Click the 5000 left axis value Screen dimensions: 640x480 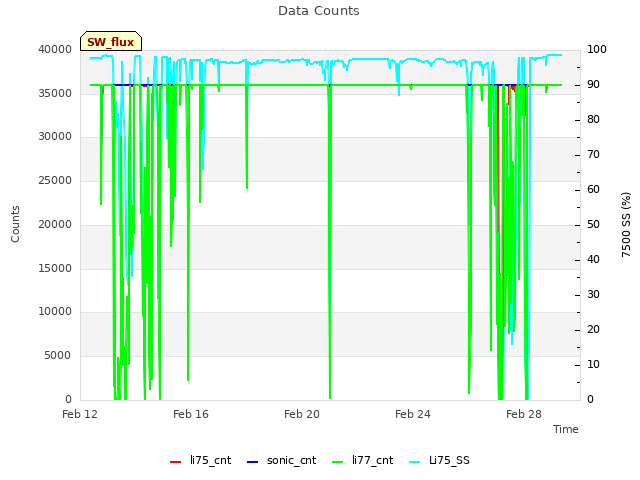58,356
